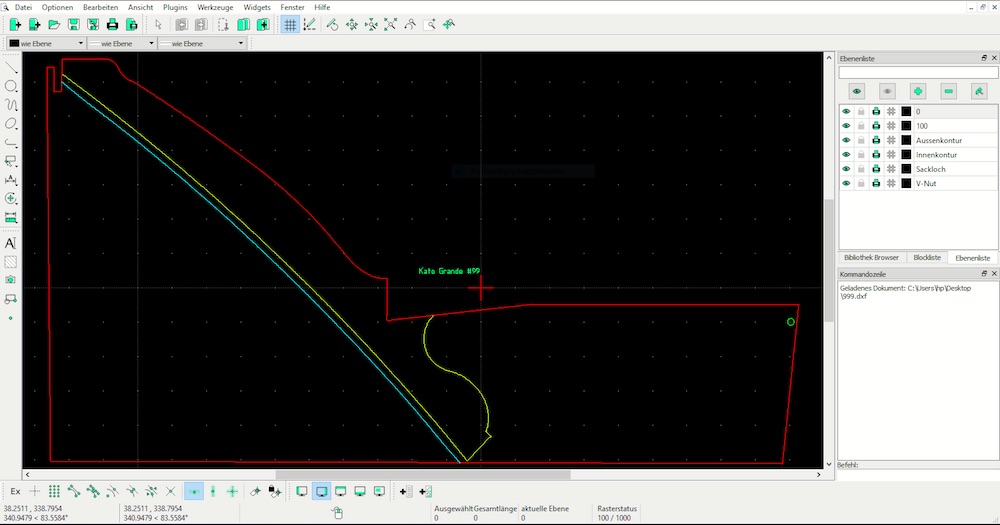Click the Print icon in toolbar
Viewport: 1000px width, 525px height.
coord(112,24)
